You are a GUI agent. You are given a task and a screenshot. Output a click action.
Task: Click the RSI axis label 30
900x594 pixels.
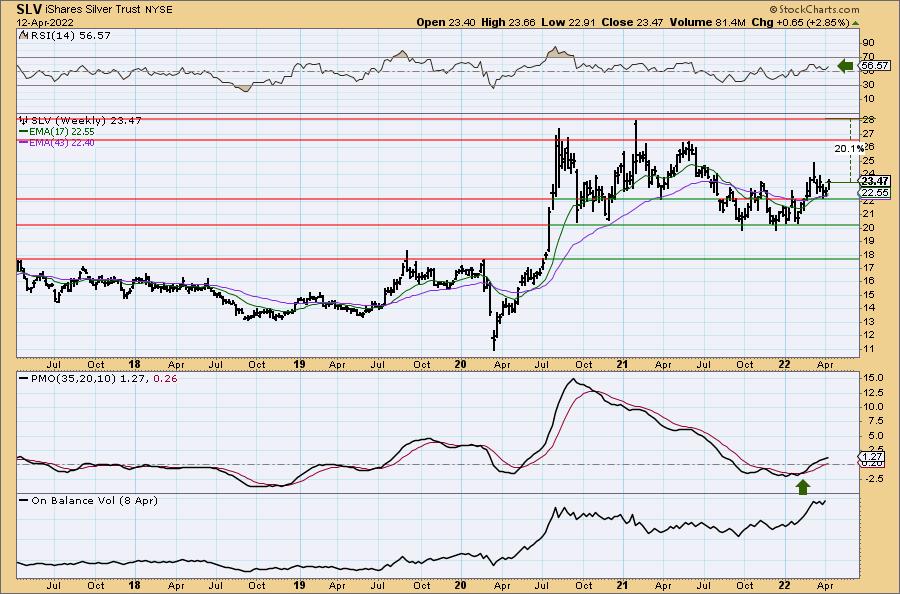click(x=868, y=85)
